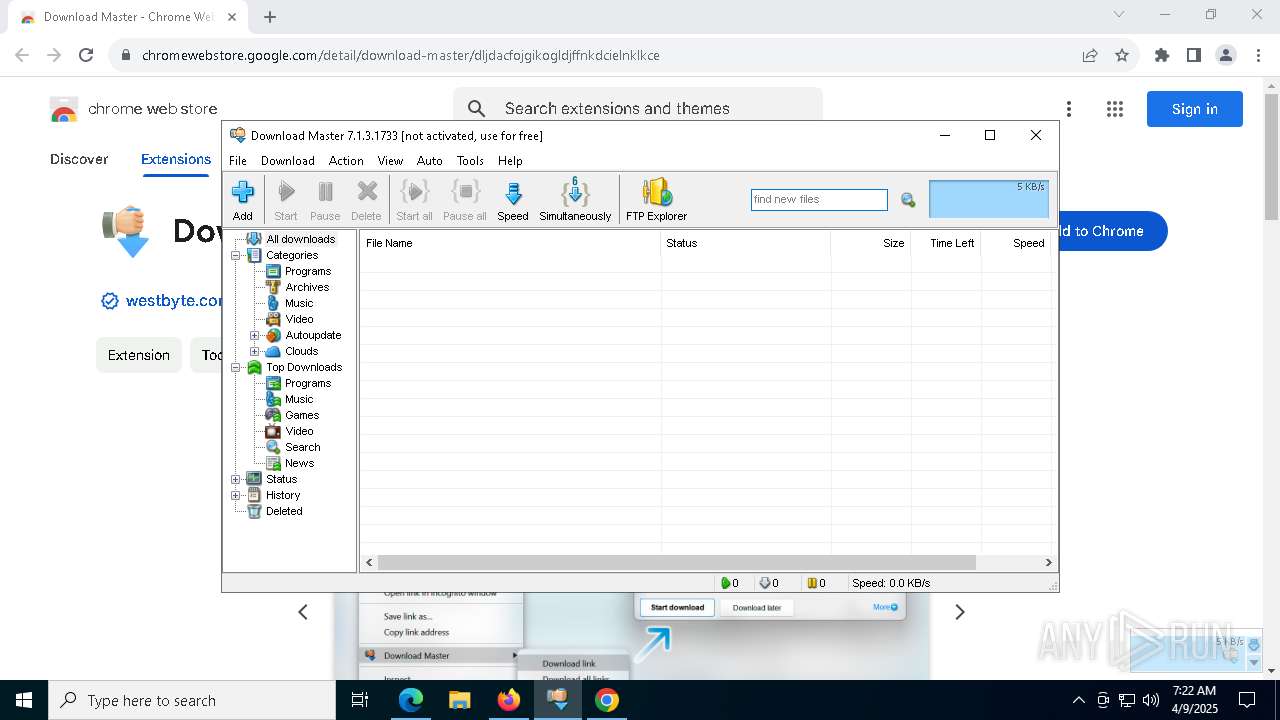
Task: Show previous screenshot in web store carousel
Action: pos(303,612)
